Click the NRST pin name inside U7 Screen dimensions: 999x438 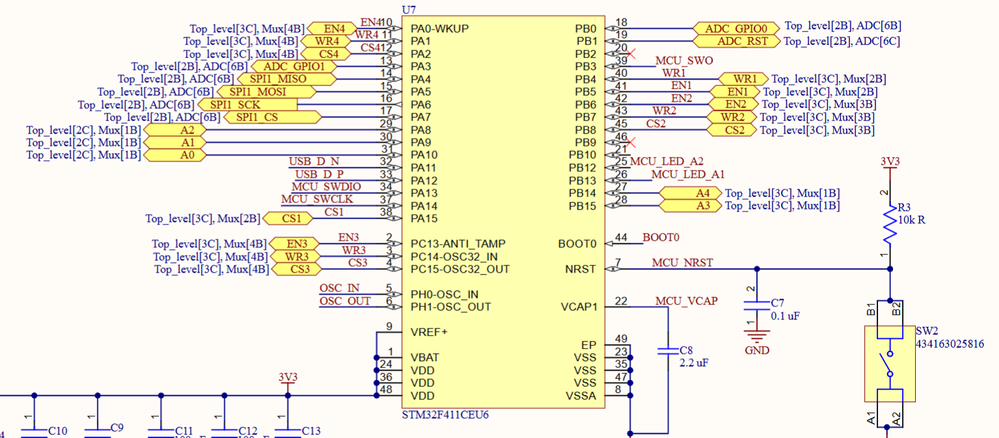(x=581, y=269)
